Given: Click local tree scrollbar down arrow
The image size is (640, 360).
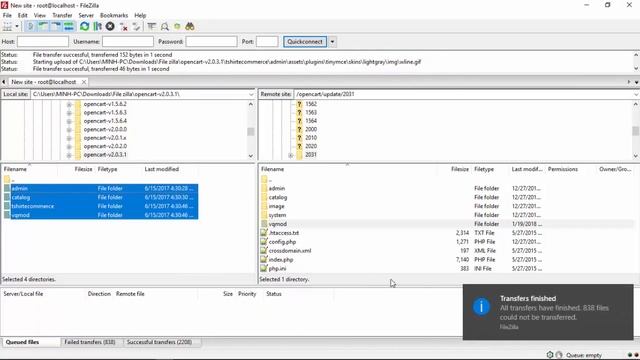Looking at the screenshot, I should tap(251, 156).
